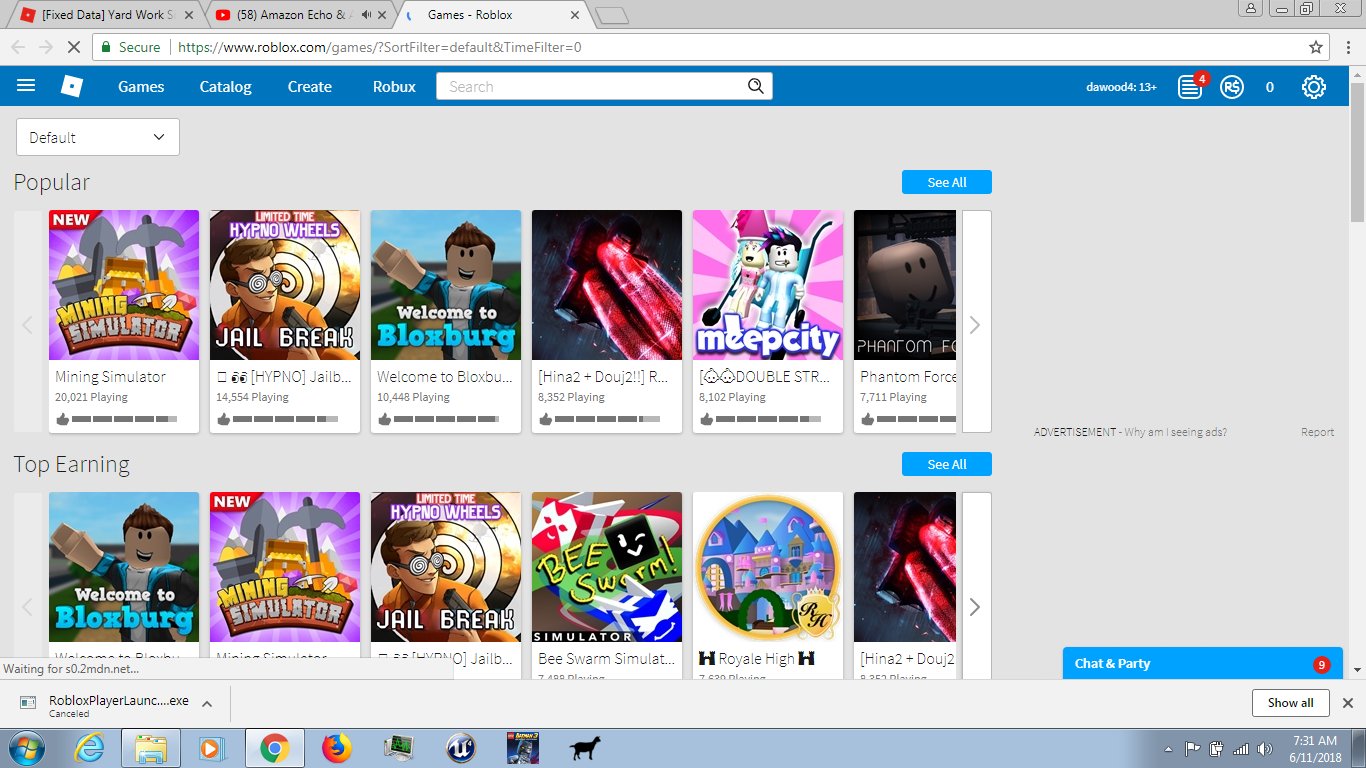This screenshot has height=768, width=1366.
Task: Click the Chrome user profile icon
Action: pos(1251,9)
